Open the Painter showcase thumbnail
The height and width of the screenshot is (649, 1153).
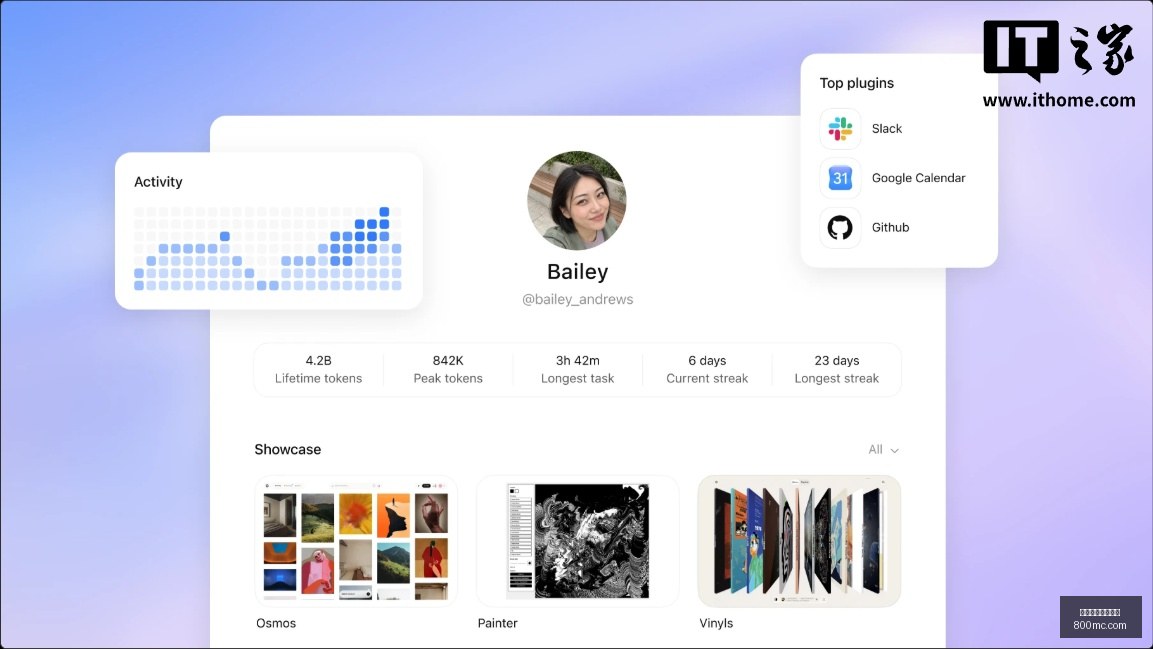click(577, 541)
